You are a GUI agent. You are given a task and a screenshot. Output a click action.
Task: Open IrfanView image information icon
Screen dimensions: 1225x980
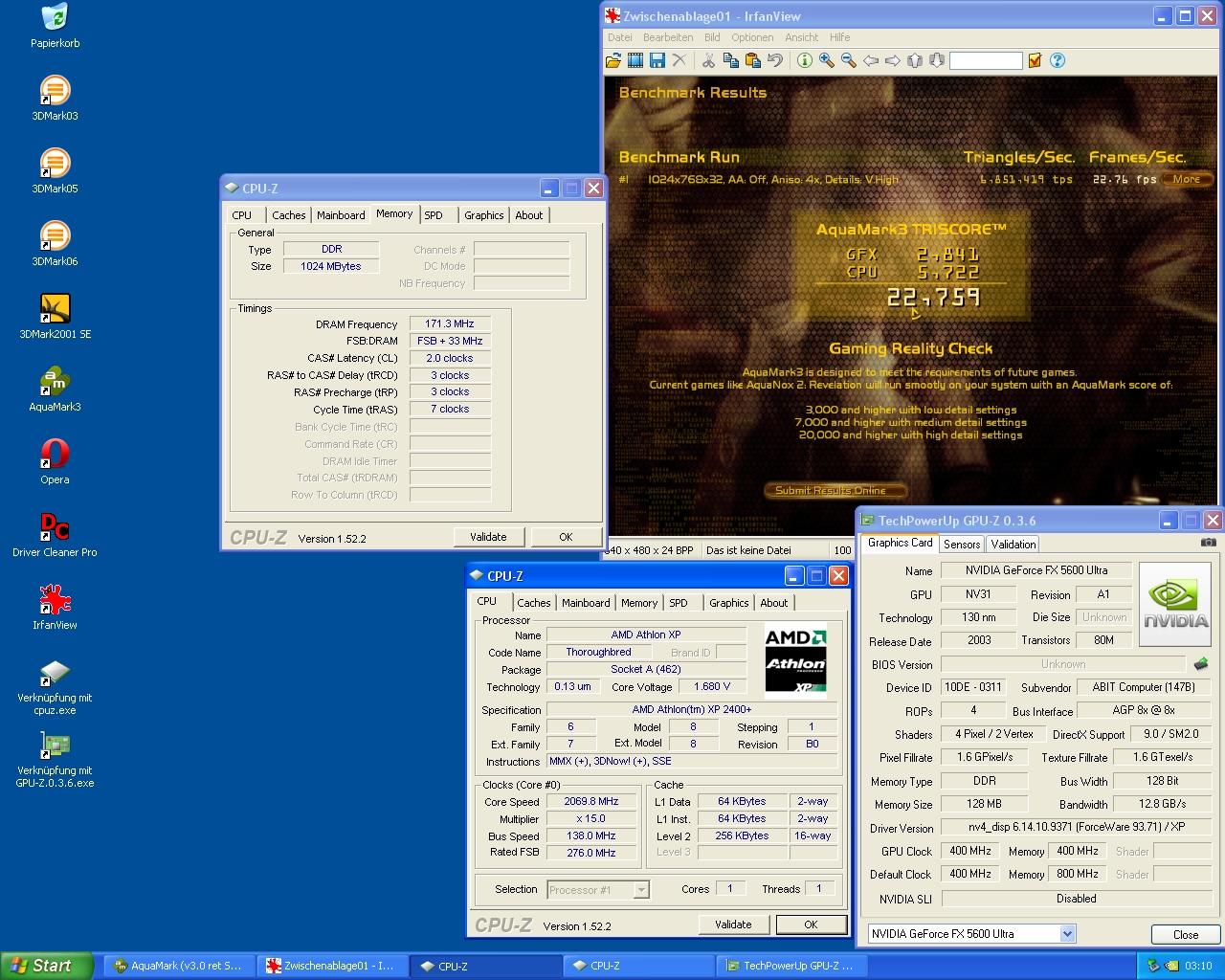point(804,60)
